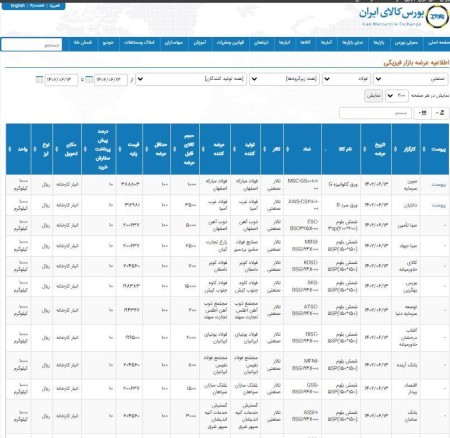Open the columns grid icon menu
Viewport: 450px width, 438px height.
[422, 113]
